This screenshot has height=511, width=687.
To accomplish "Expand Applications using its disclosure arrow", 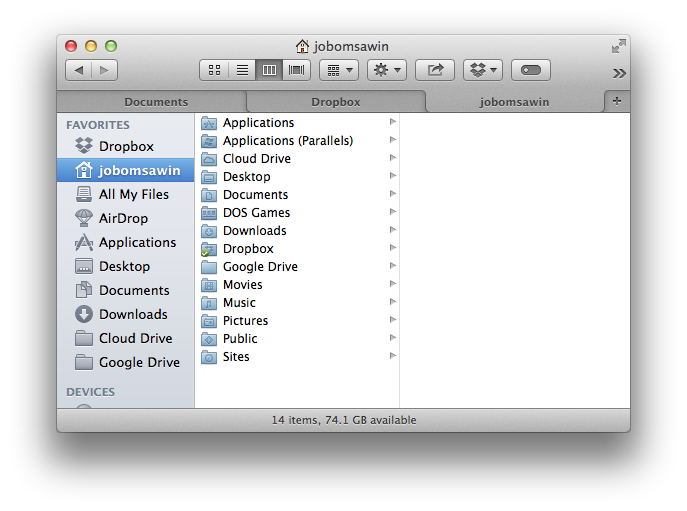I will 393,122.
